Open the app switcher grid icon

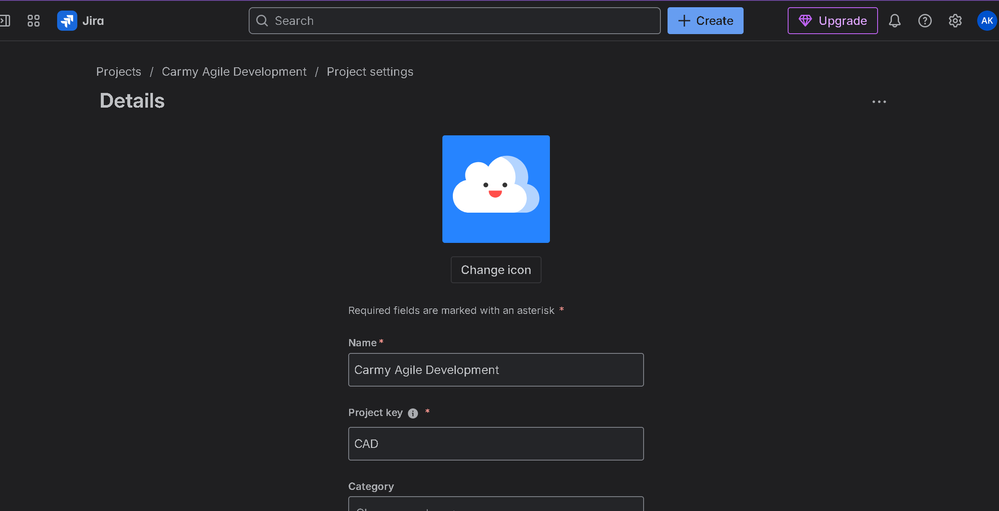(x=34, y=20)
